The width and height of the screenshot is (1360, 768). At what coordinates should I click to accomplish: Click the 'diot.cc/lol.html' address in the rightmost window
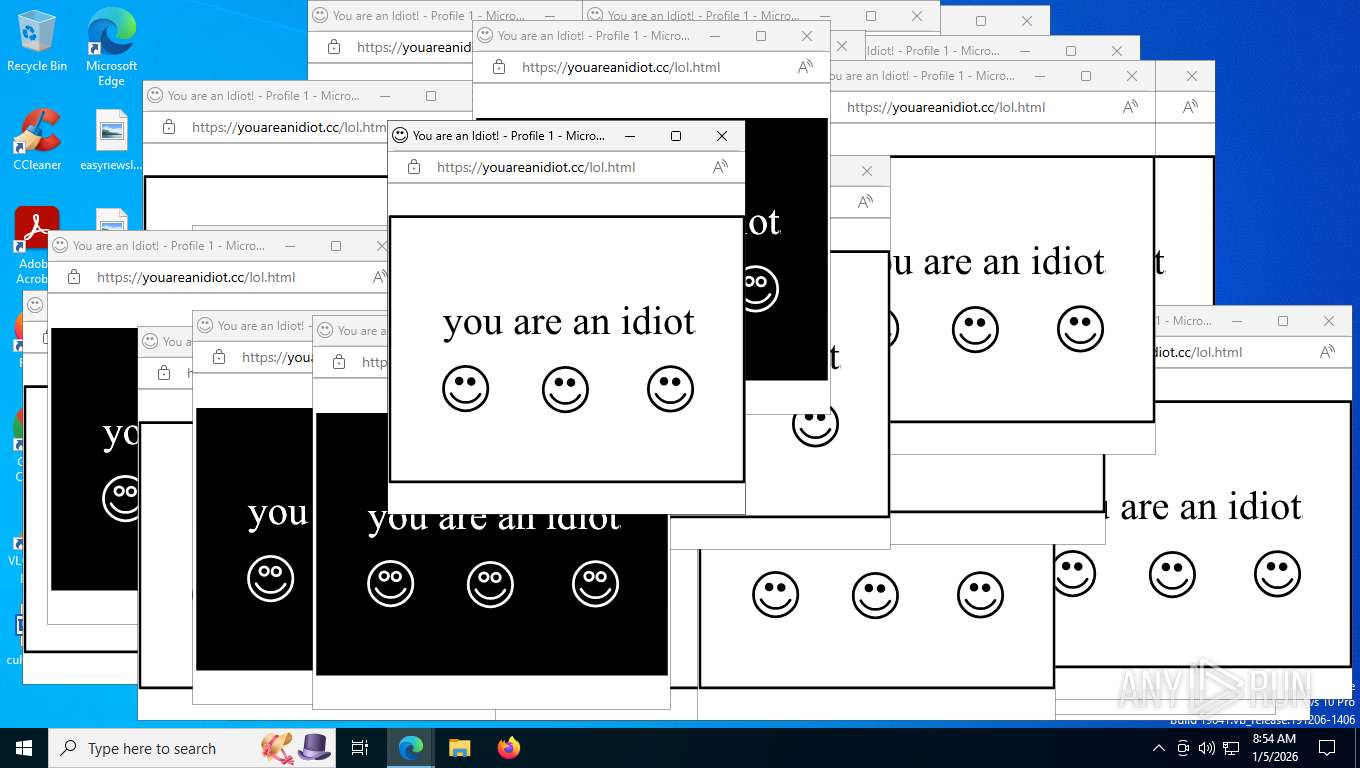pos(1197,352)
